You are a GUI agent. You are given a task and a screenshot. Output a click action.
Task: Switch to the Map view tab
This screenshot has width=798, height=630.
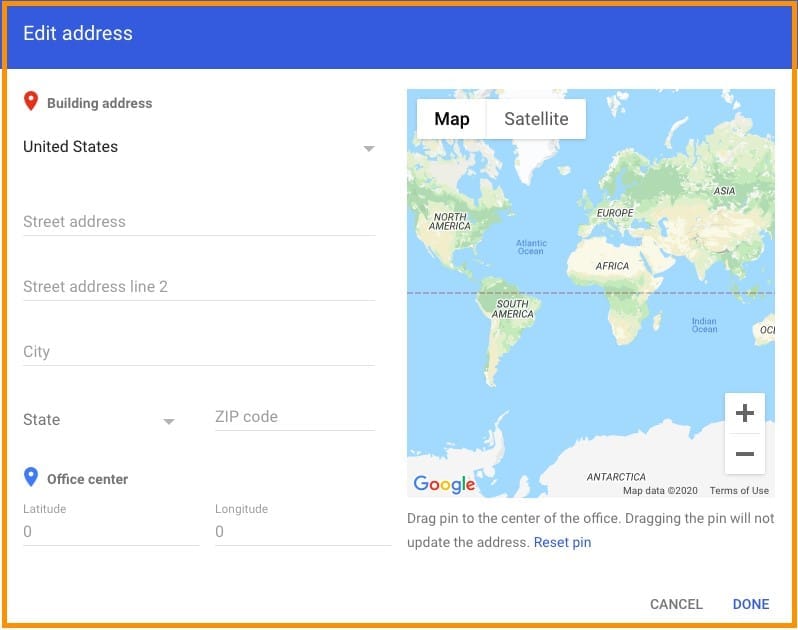(x=451, y=119)
